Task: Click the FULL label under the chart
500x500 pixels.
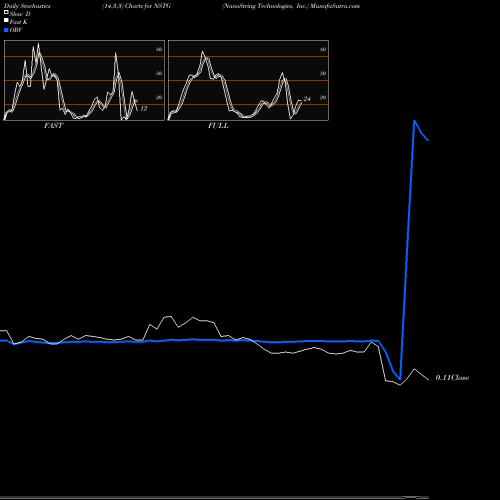Action: (218, 126)
